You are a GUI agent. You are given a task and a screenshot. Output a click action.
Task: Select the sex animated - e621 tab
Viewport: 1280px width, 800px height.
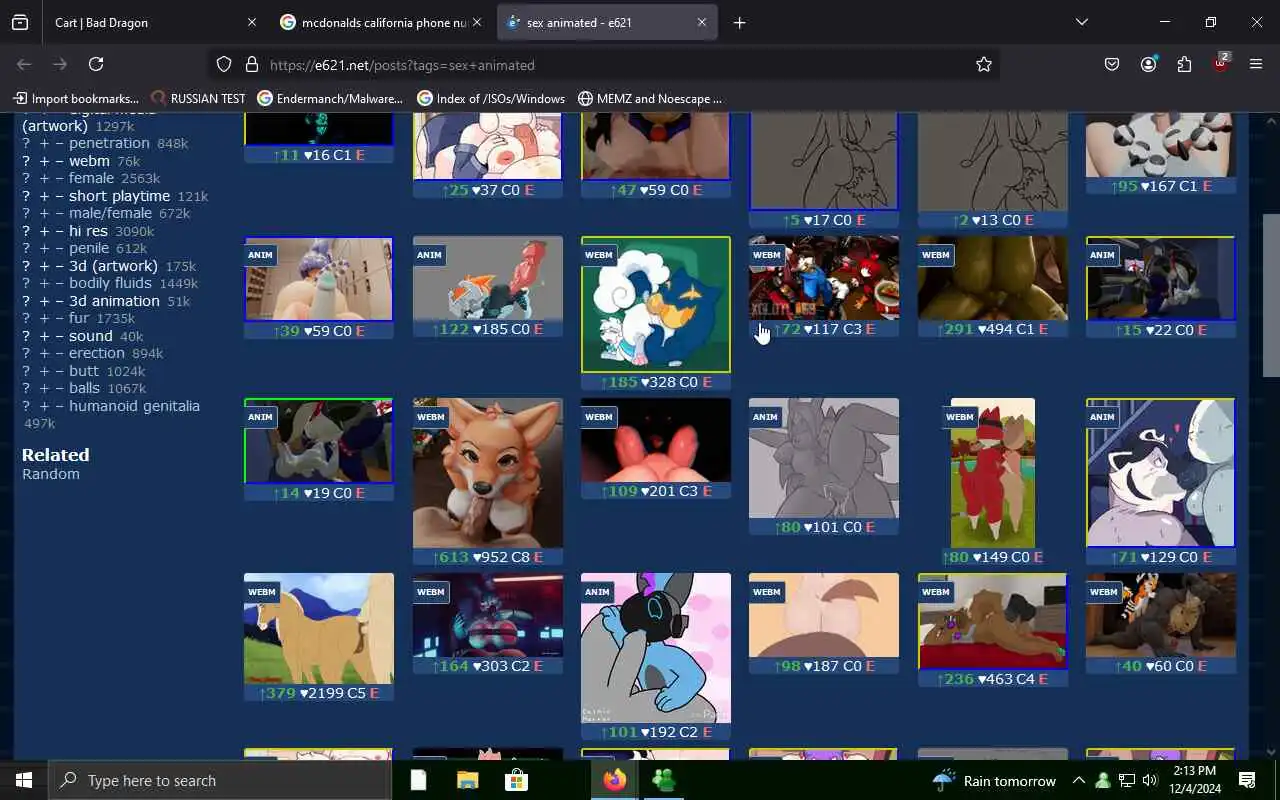(606, 22)
